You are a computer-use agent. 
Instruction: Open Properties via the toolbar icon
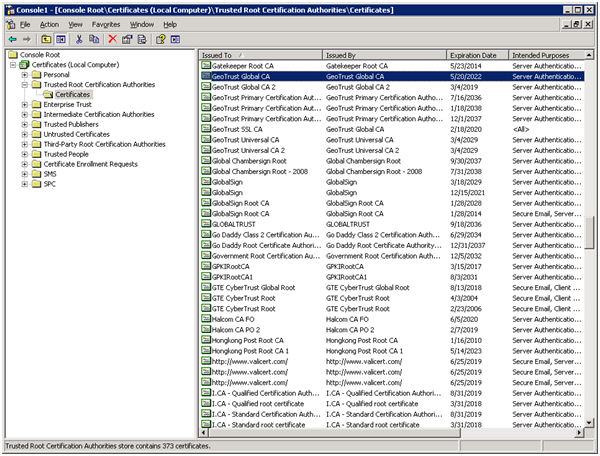point(127,39)
